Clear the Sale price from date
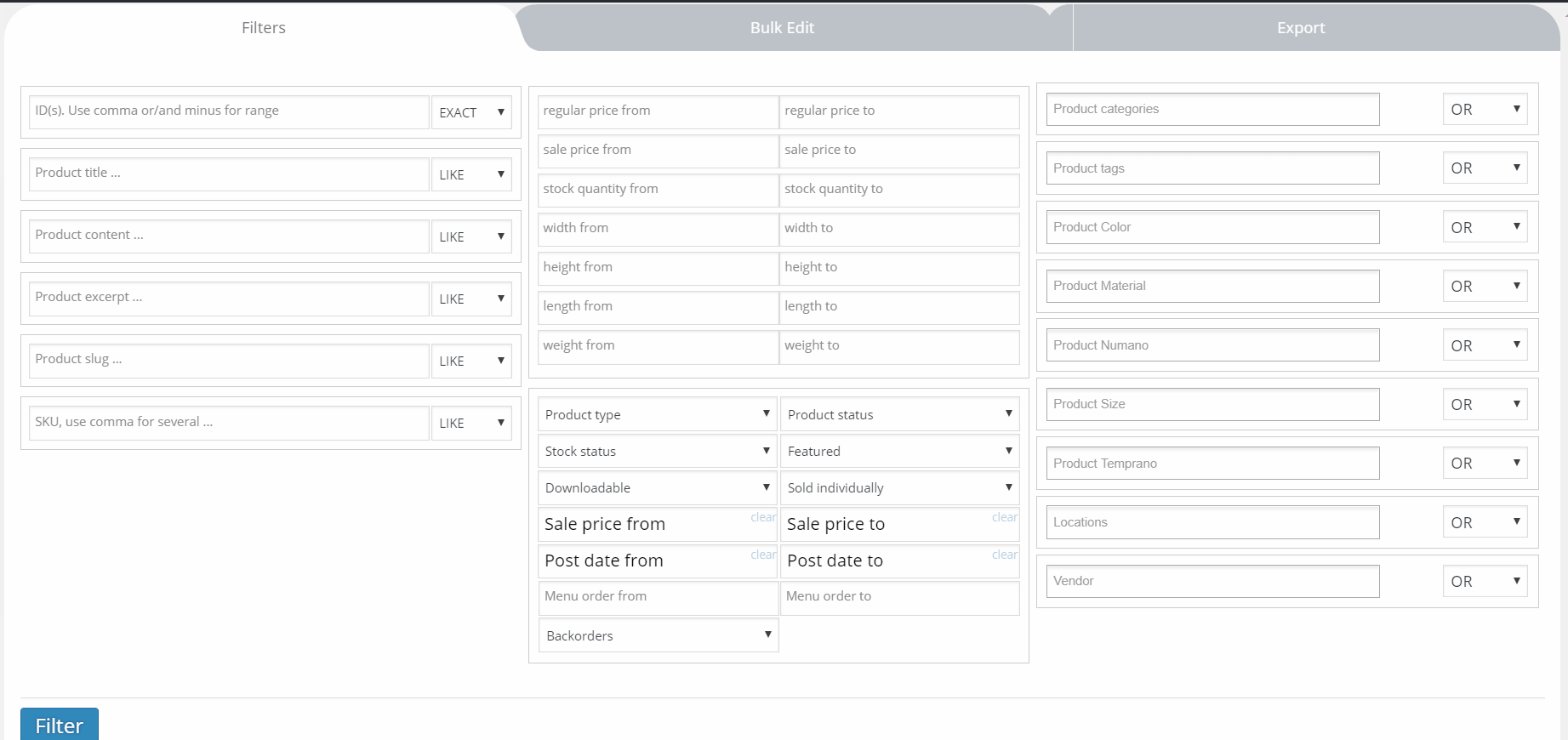1568x740 pixels. 762,517
